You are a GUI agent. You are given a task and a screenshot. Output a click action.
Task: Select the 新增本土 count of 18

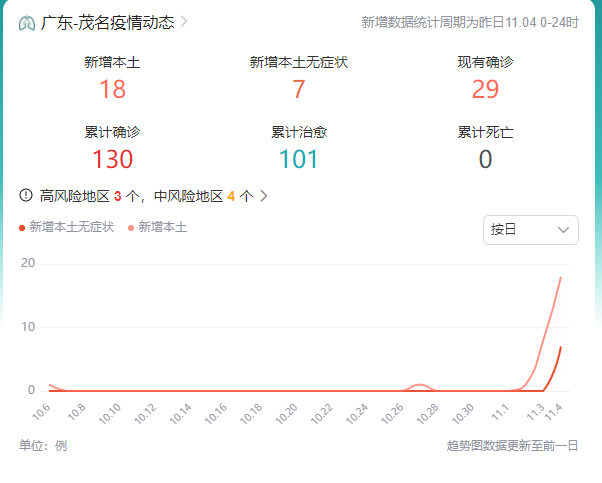click(112, 90)
